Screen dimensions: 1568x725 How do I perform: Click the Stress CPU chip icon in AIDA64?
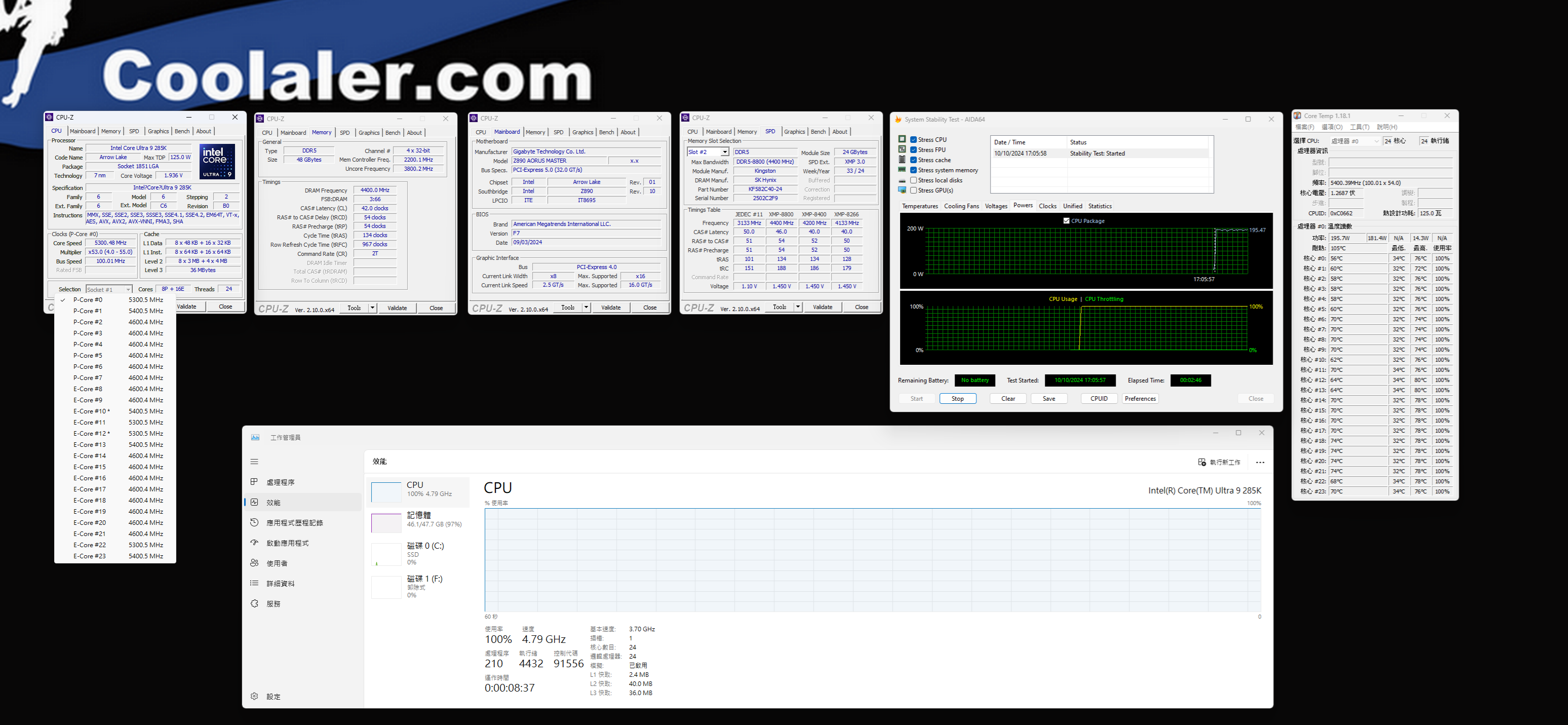pyautogui.click(x=902, y=139)
